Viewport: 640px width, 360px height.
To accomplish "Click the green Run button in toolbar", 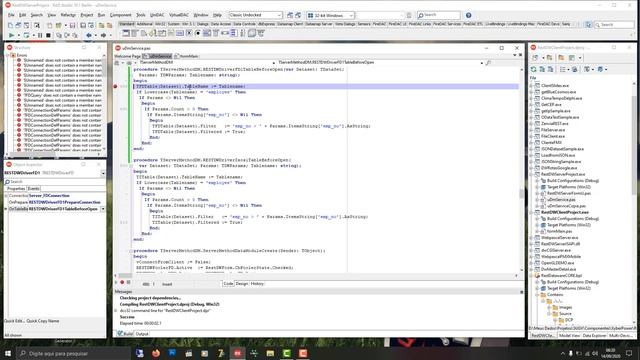I will pyautogui.click(x=11, y=36).
